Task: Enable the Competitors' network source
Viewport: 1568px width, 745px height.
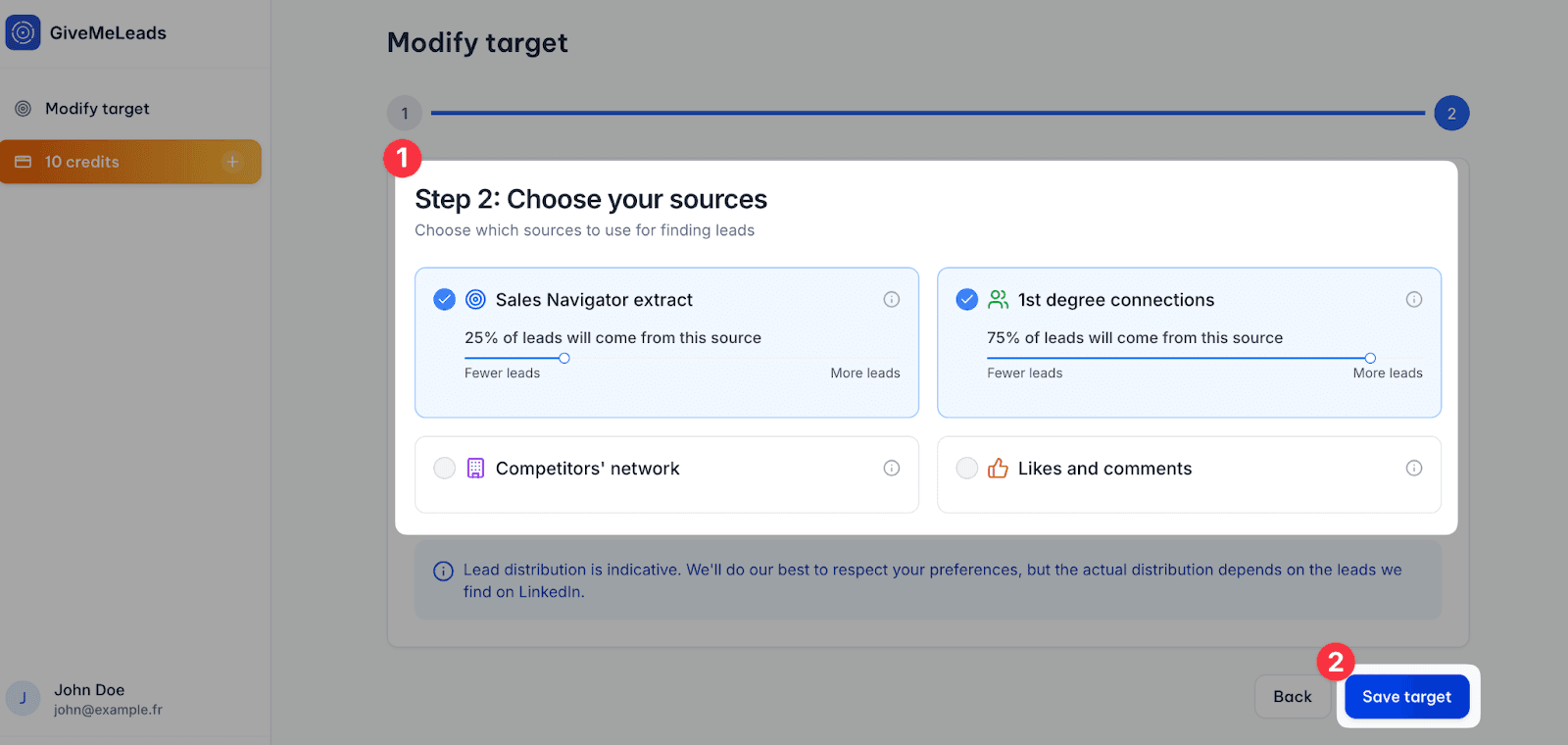Action: 445,469
